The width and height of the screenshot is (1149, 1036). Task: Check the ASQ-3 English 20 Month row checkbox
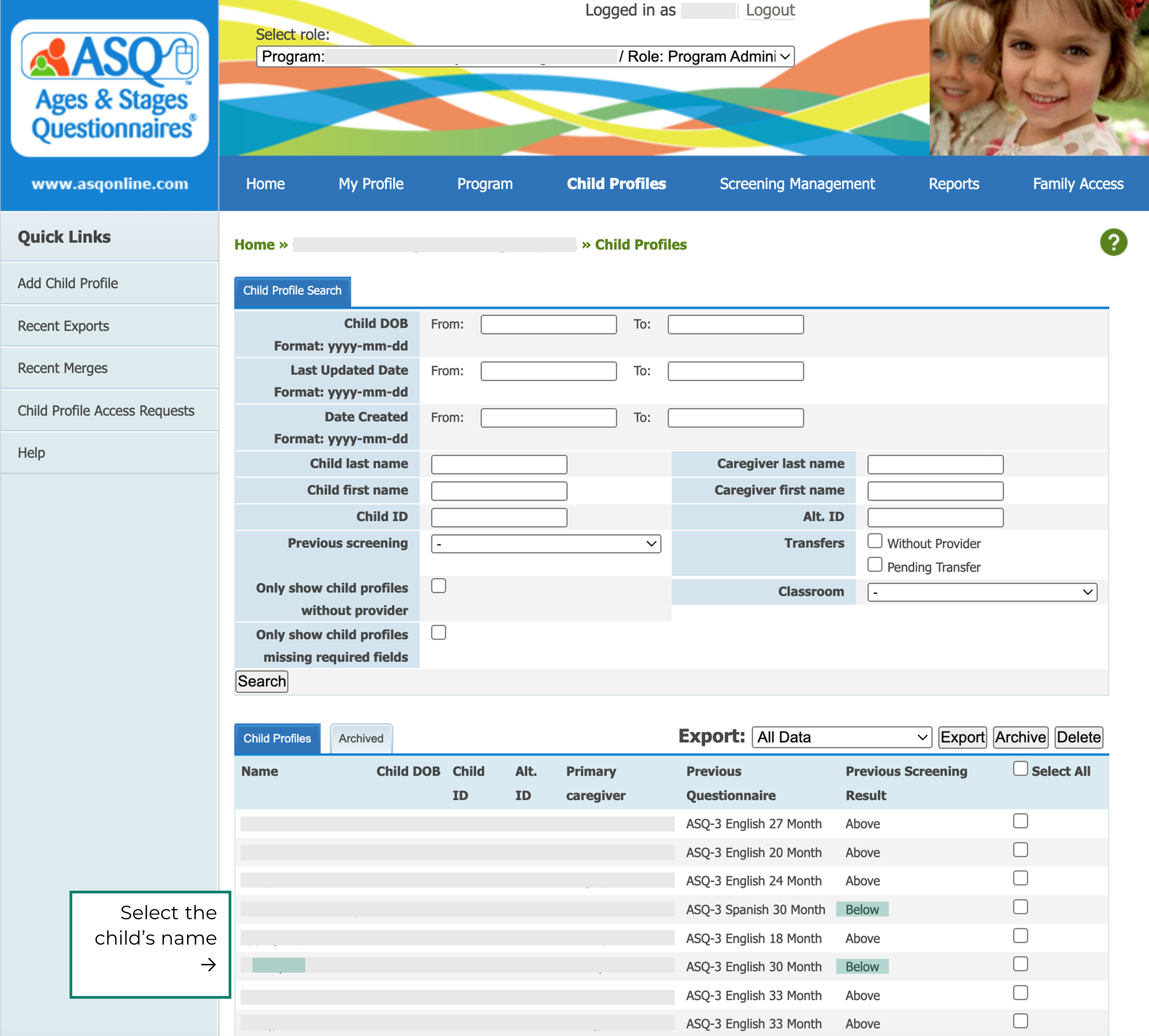[1020, 850]
